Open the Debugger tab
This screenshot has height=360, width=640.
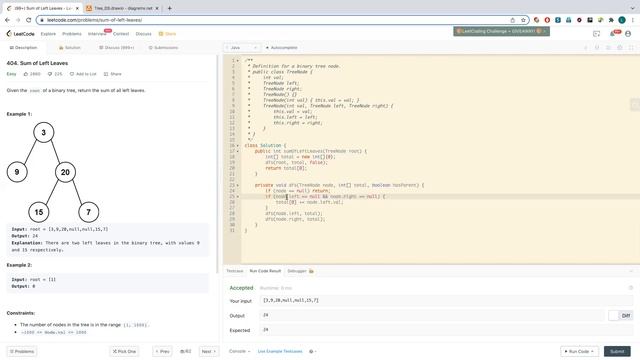tap(300, 271)
